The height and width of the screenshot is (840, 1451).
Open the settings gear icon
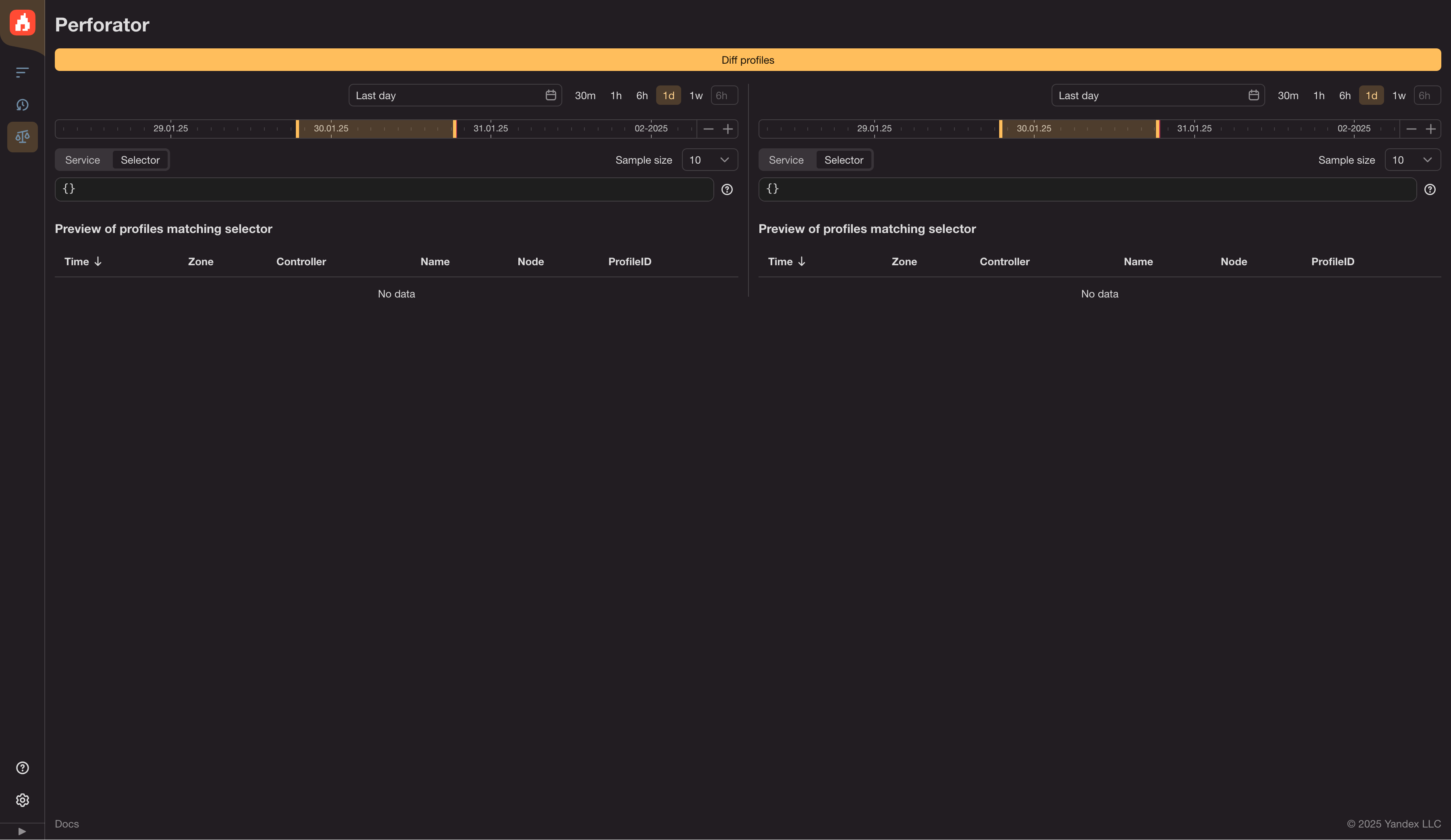pos(22,799)
